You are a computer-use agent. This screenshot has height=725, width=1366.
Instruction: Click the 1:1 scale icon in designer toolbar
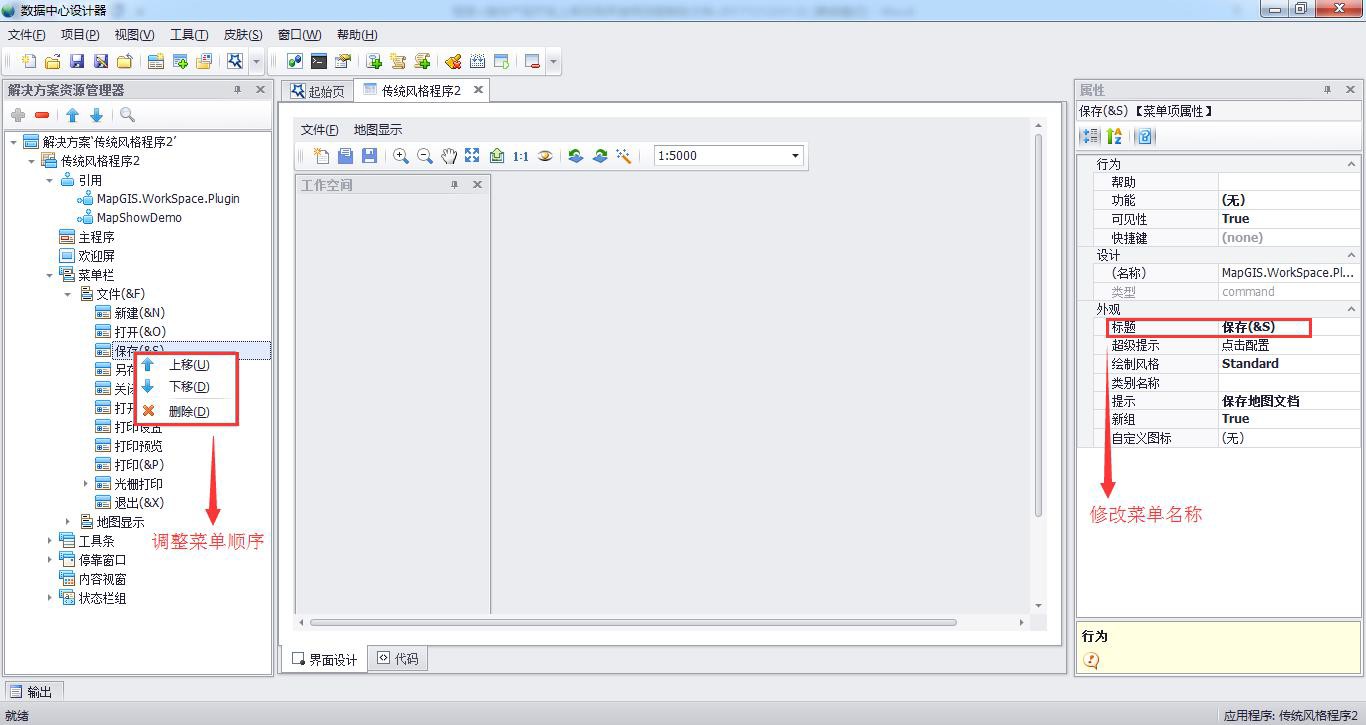click(x=521, y=156)
